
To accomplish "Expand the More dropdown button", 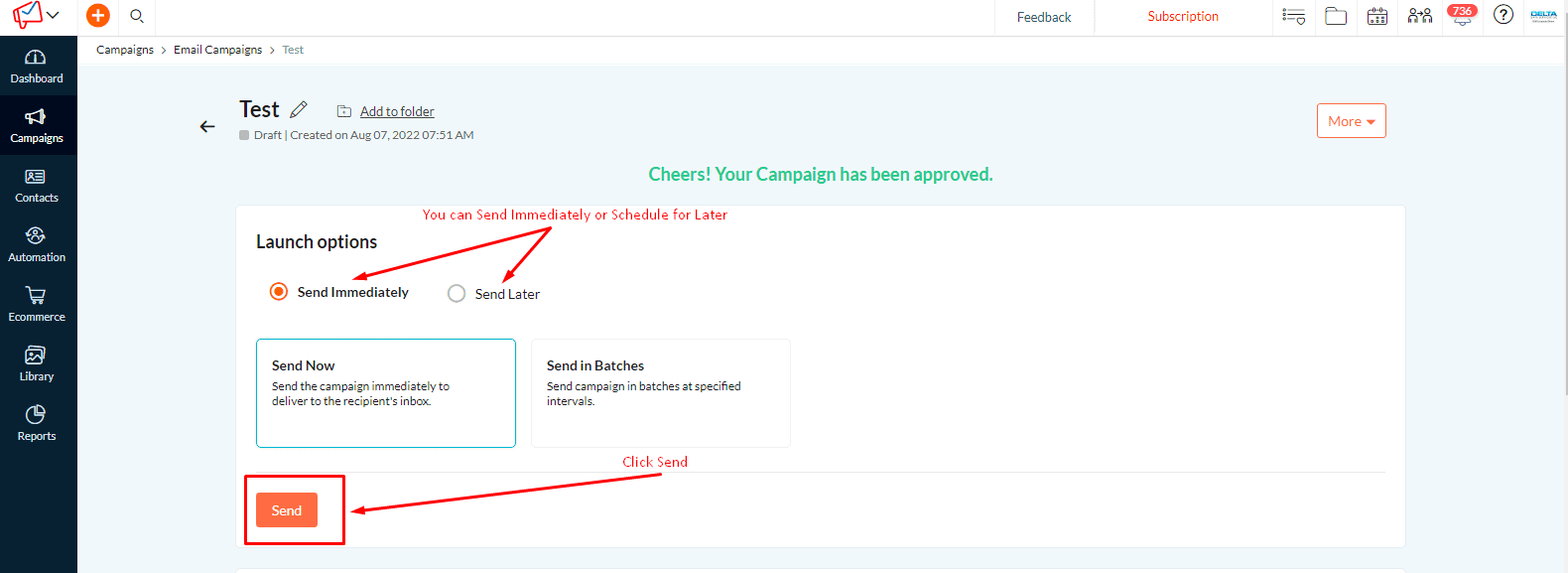I will click(x=1351, y=121).
